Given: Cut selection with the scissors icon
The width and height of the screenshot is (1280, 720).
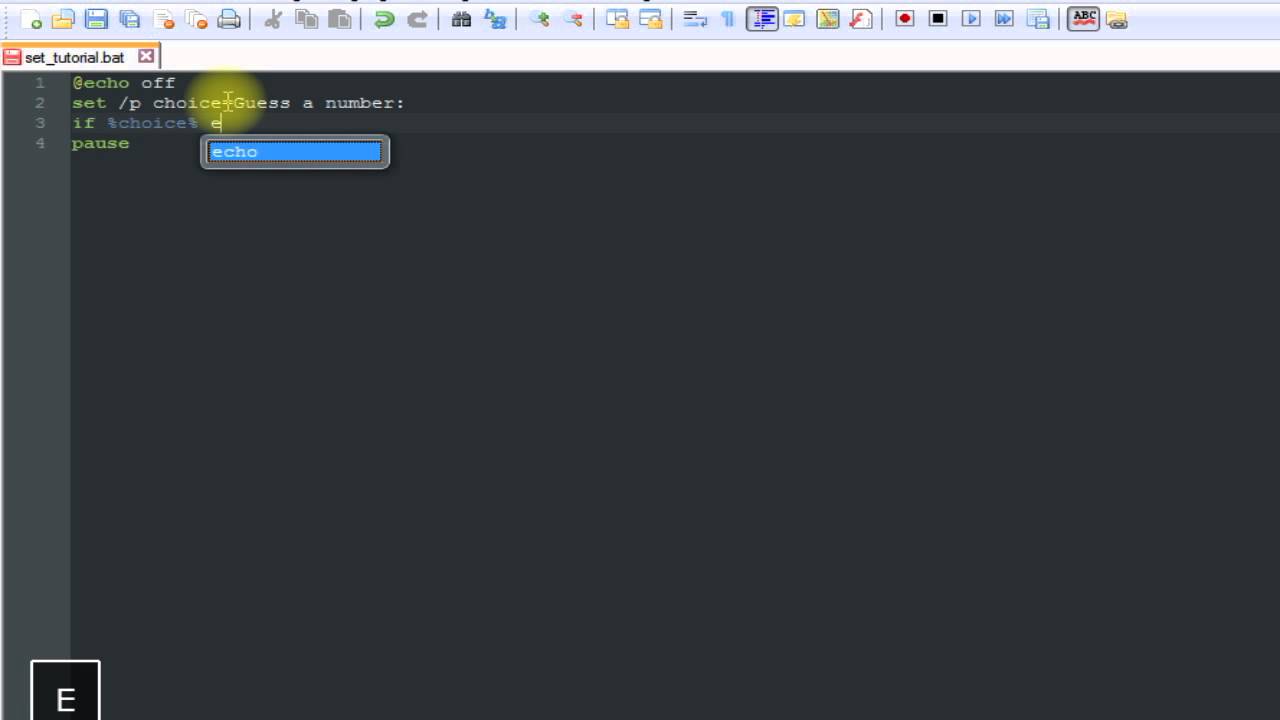Looking at the screenshot, I should [272, 19].
